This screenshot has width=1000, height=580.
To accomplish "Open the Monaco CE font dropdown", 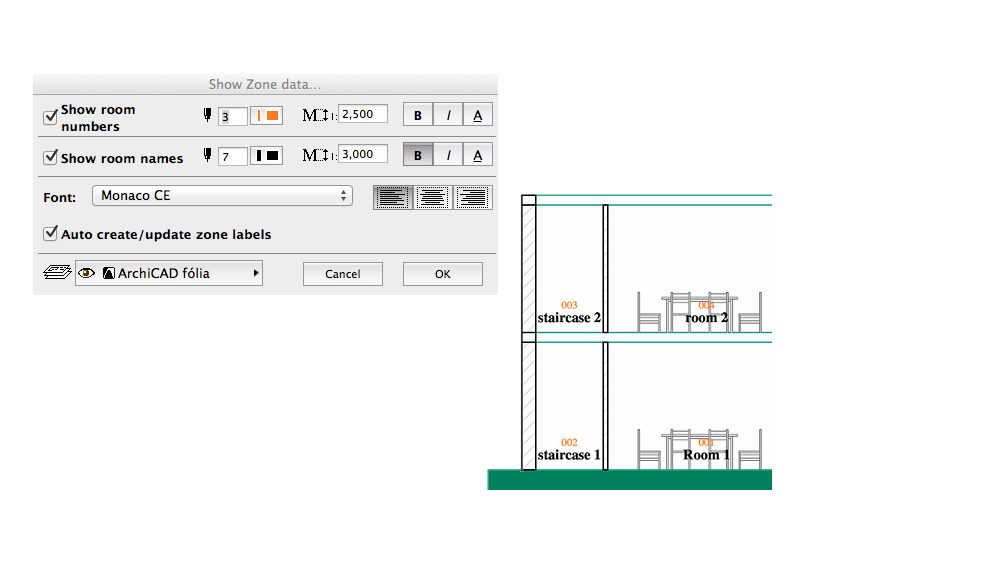I will click(221, 196).
